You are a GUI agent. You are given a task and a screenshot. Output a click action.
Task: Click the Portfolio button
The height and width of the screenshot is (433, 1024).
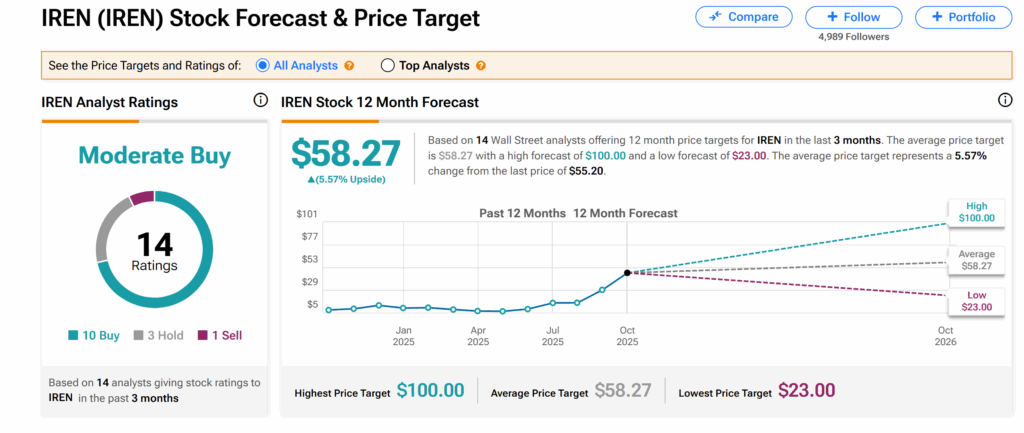(962, 17)
